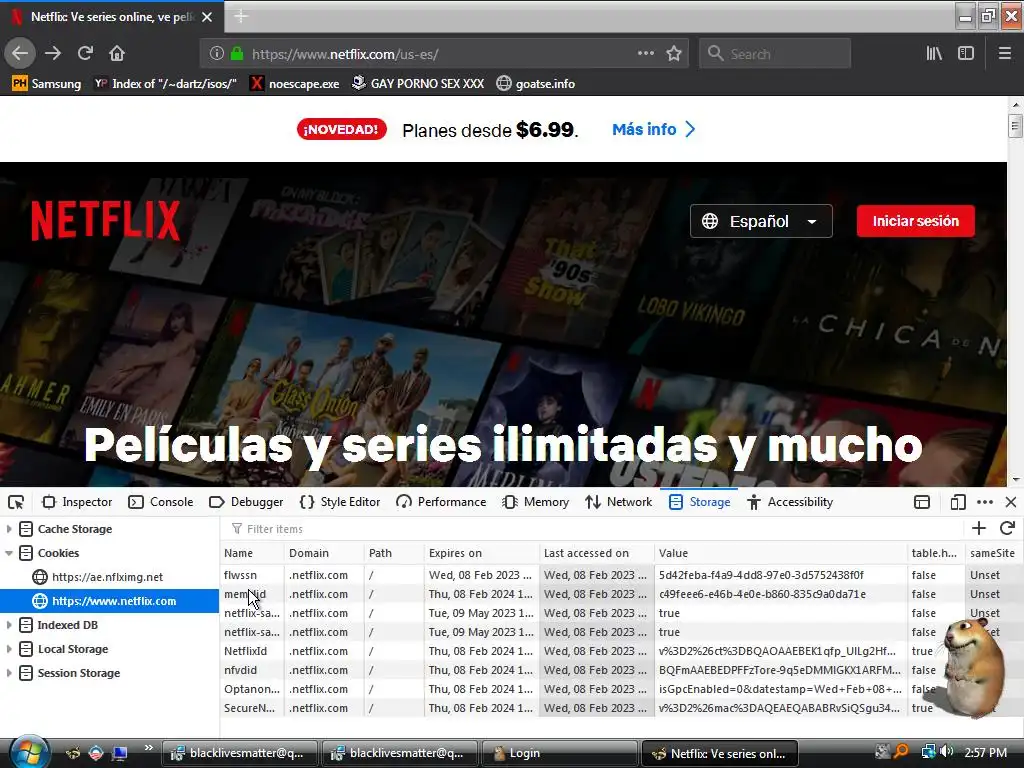Switch to the Console tab
The width and height of the screenshot is (1024, 768).
(x=161, y=502)
